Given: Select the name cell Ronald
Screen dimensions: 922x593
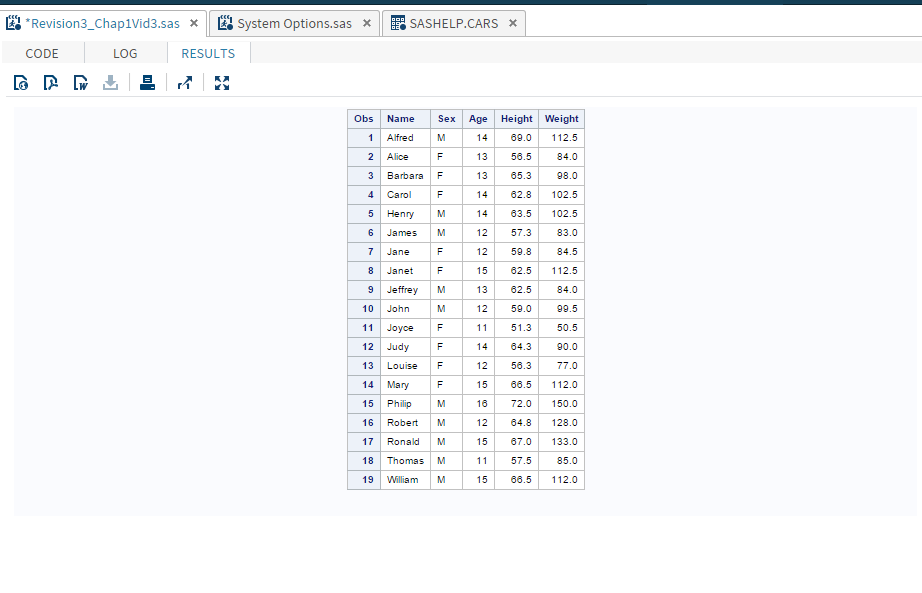Looking at the screenshot, I should pos(406,442).
